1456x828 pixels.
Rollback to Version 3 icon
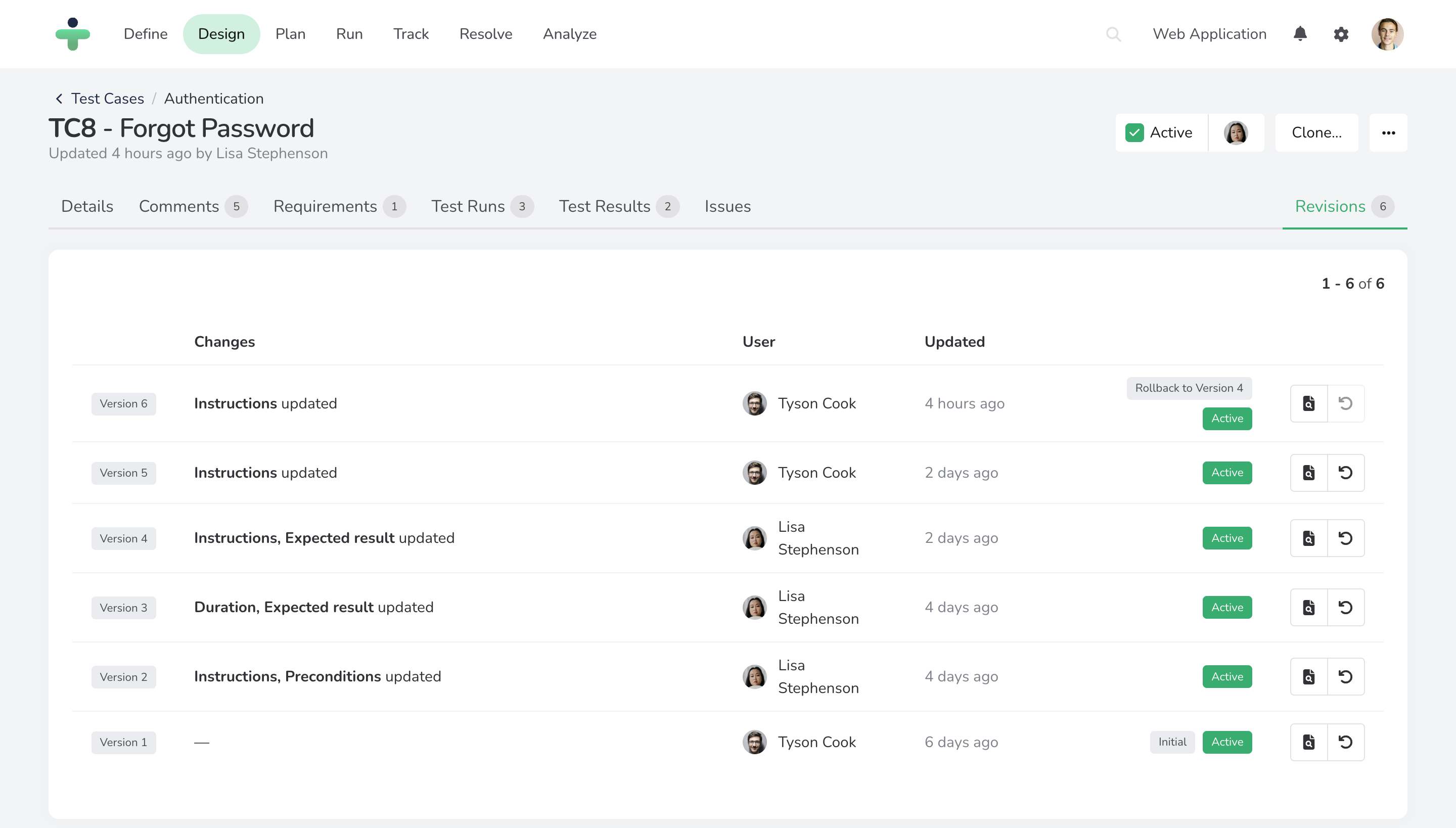pyautogui.click(x=1346, y=608)
